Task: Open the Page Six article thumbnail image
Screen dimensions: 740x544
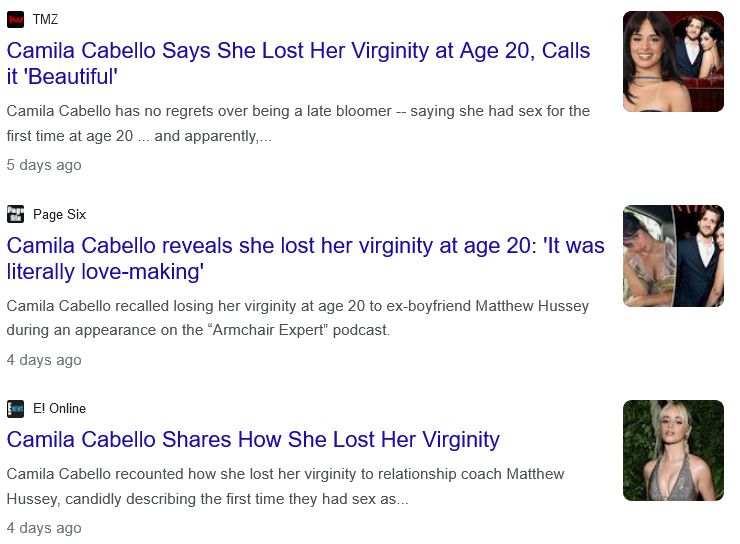Action: click(672, 255)
